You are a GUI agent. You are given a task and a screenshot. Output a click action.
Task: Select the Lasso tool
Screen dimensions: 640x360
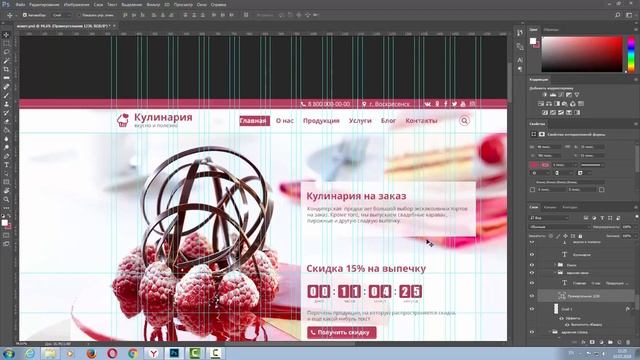(6, 52)
